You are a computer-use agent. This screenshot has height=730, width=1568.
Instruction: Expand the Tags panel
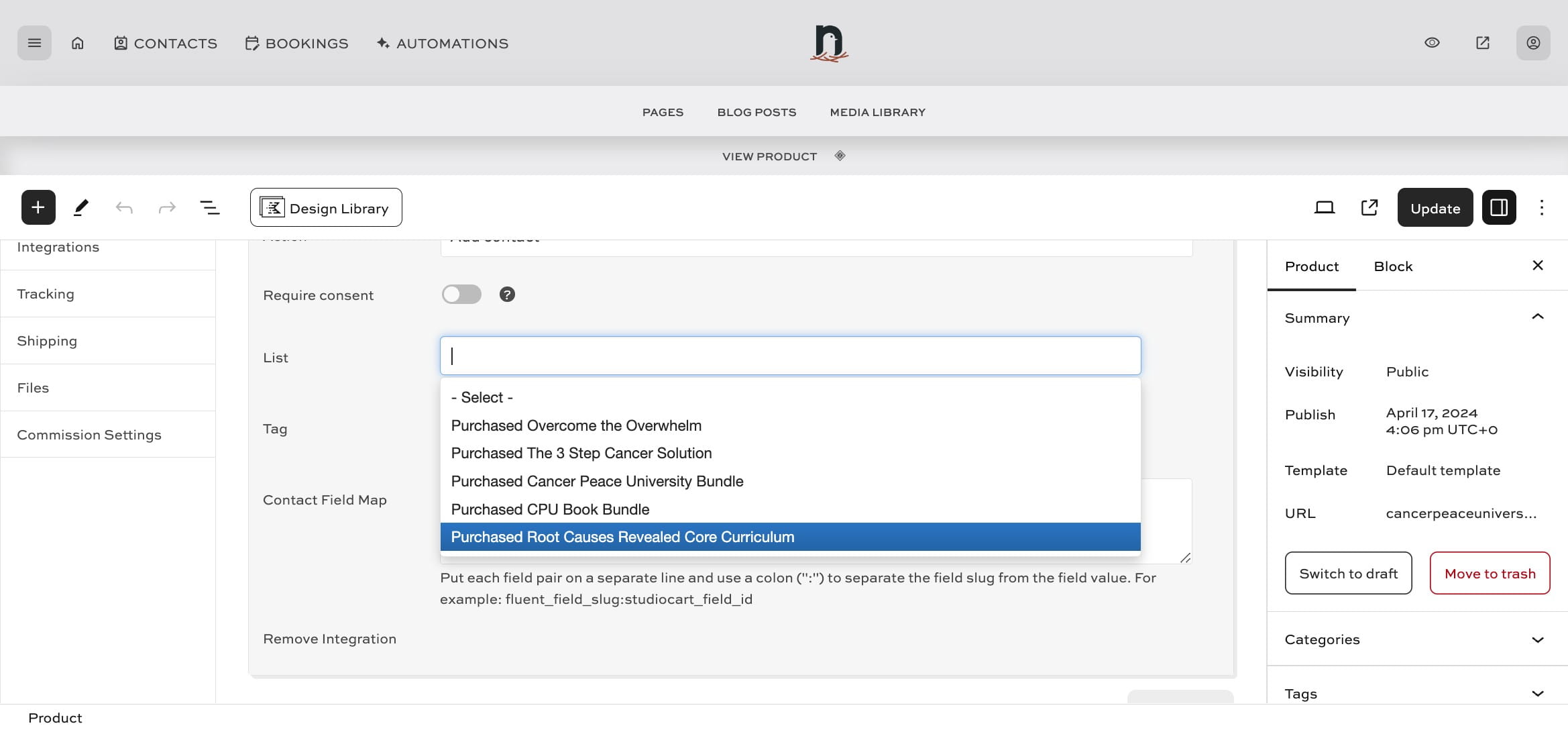tap(1416, 694)
